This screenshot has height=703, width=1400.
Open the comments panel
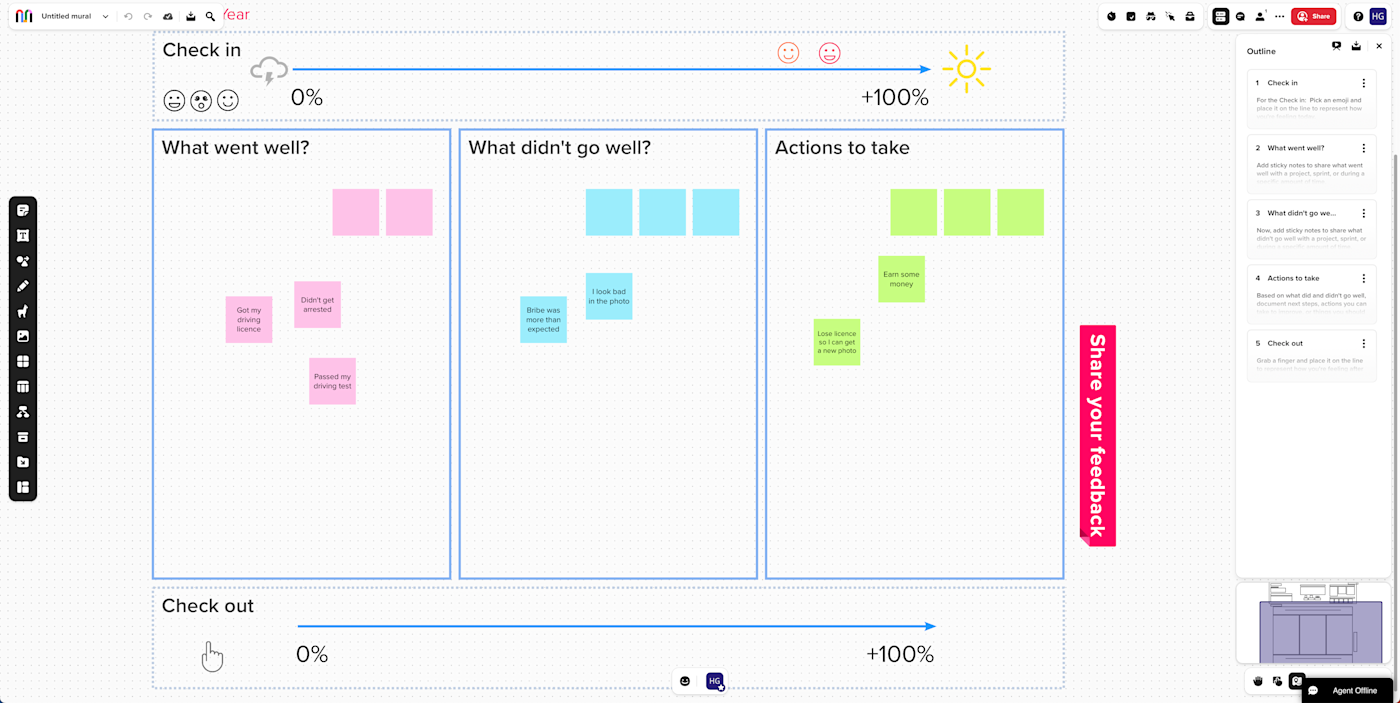[1240, 16]
